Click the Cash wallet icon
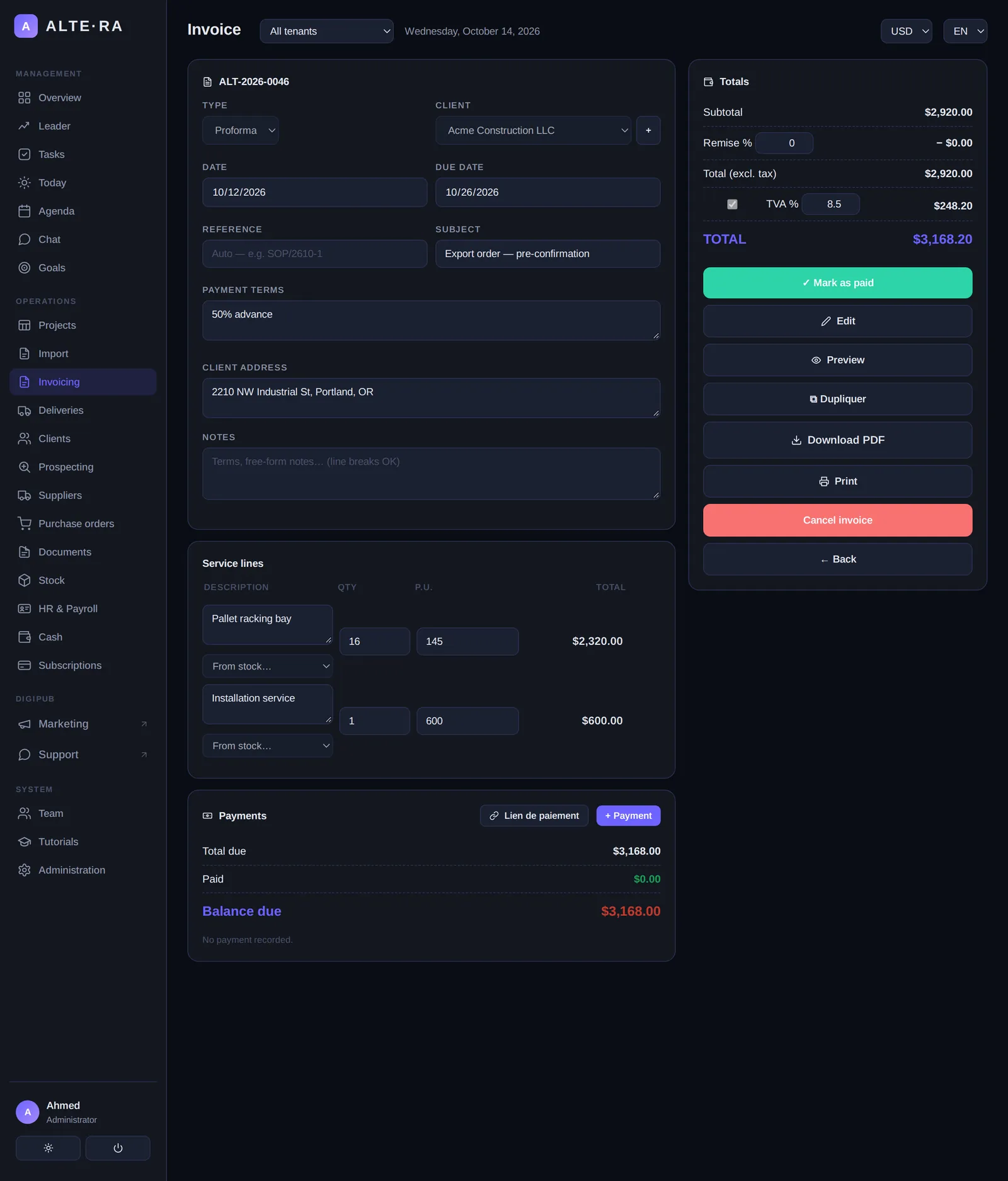Viewport: 1008px width, 1181px height. (25, 637)
